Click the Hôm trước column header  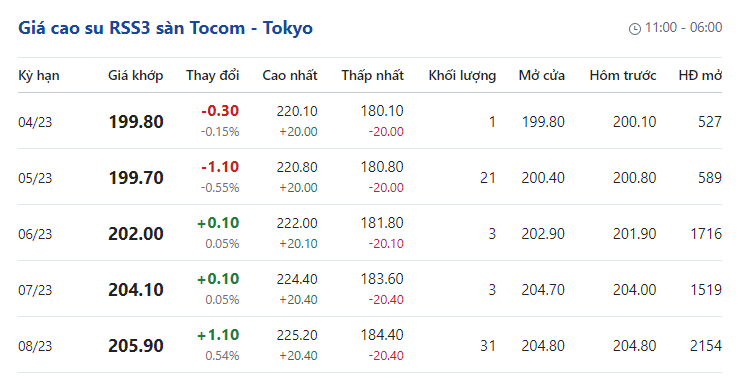tap(623, 75)
